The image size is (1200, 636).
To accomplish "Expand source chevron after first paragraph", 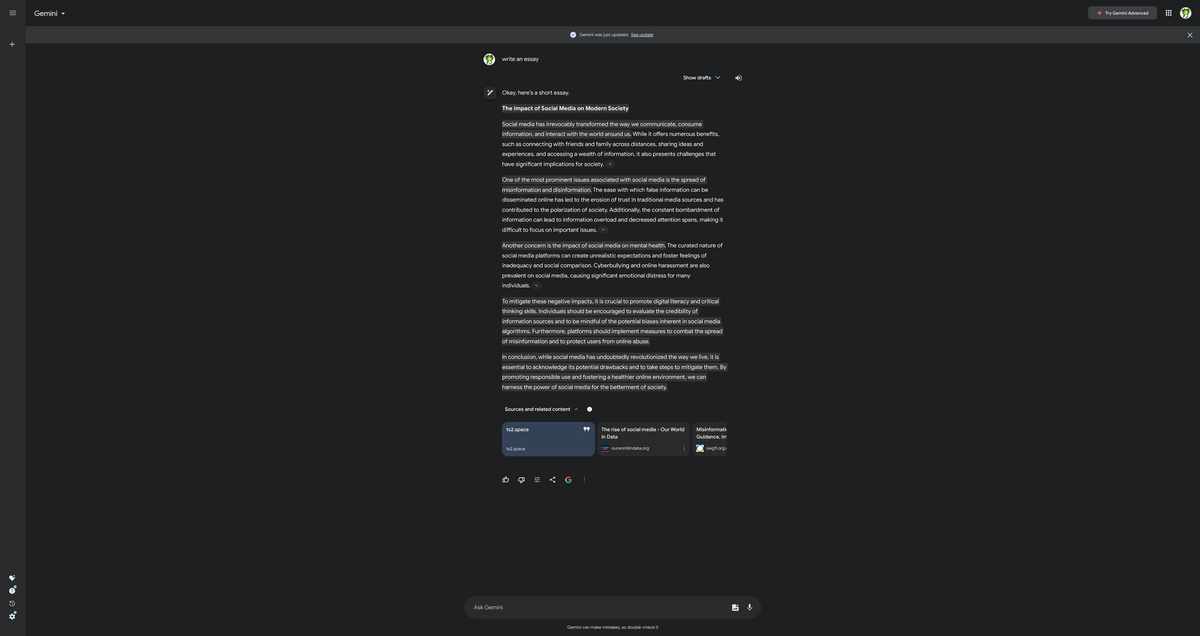I will click(610, 164).
